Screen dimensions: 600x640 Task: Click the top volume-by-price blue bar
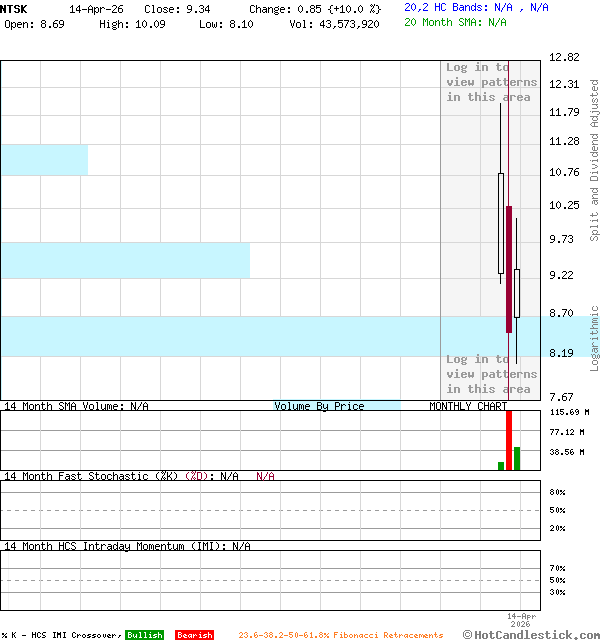44,160
